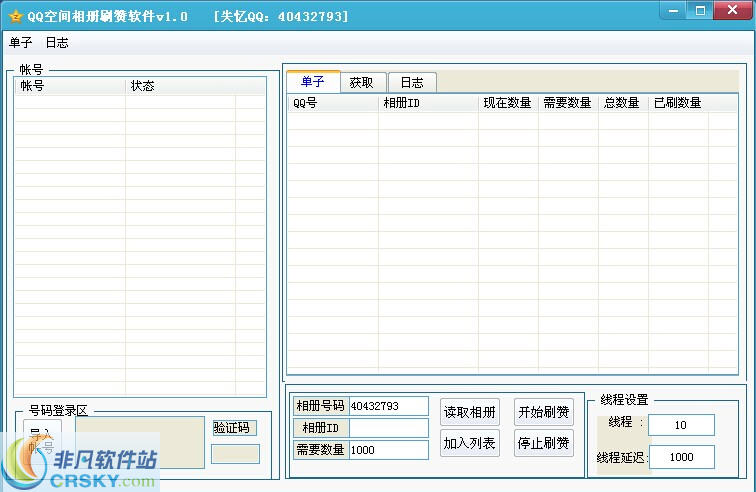Click the 相册ID column header in table
756x492 pixels.
coord(428,103)
